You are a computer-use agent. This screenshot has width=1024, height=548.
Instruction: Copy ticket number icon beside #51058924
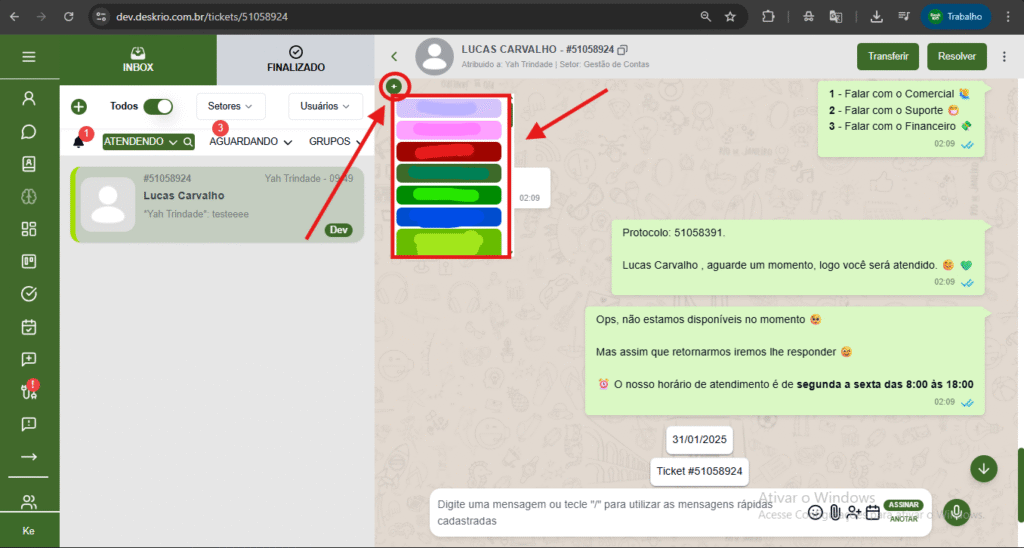pyautogui.click(x=623, y=50)
